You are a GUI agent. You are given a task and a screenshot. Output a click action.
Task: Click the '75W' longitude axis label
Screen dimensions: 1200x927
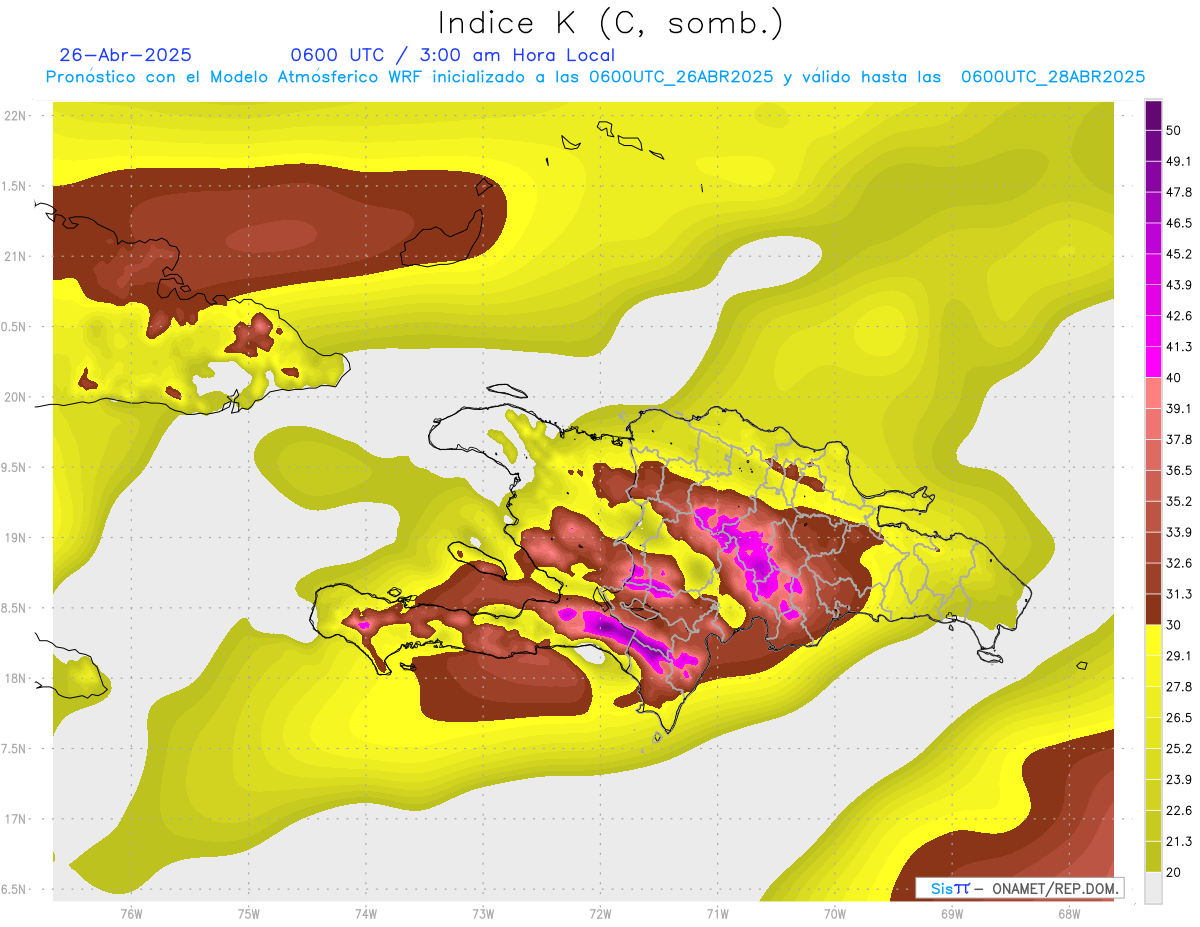pyautogui.click(x=248, y=913)
